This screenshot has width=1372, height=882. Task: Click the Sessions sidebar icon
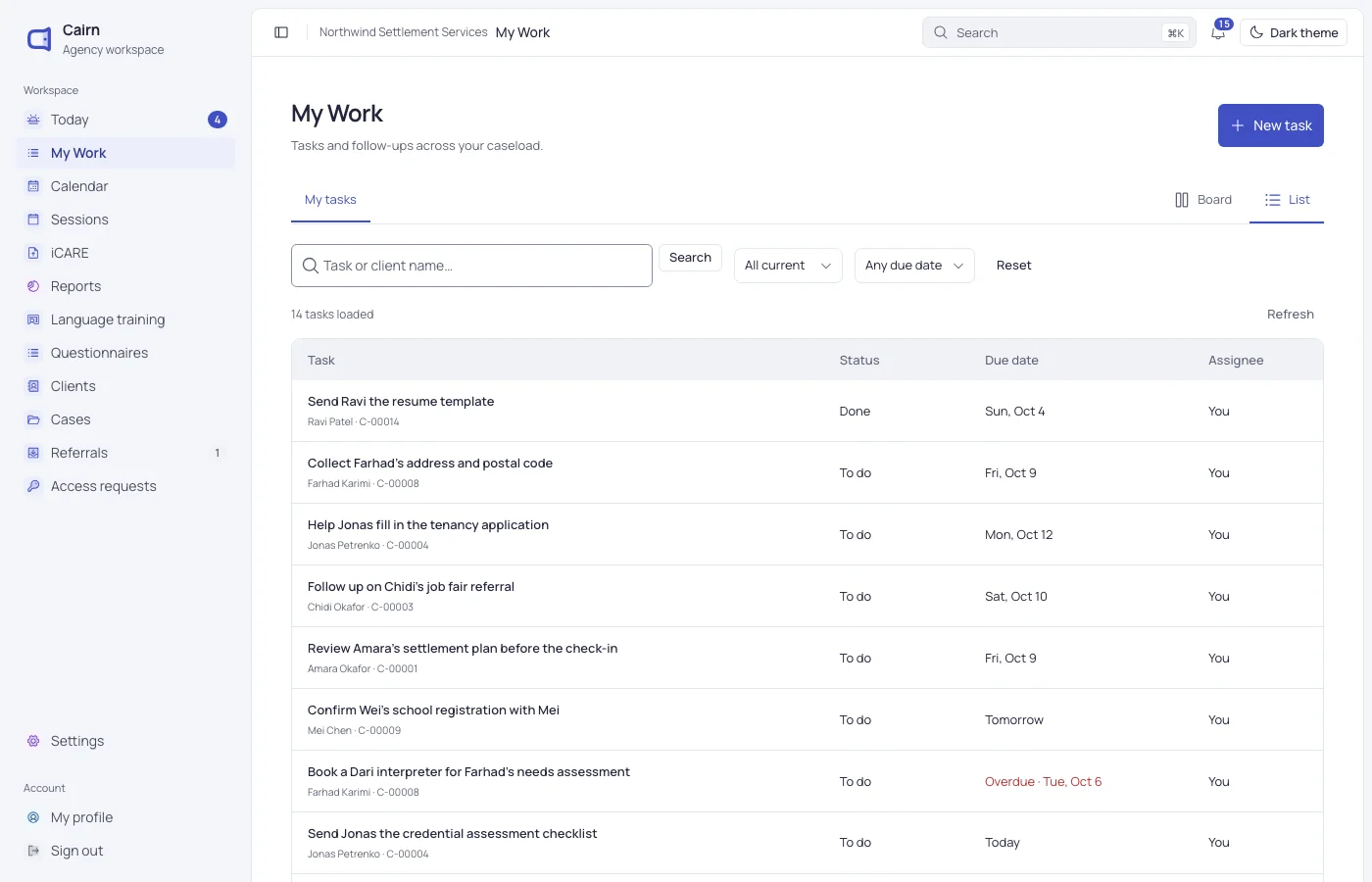click(x=33, y=220)
